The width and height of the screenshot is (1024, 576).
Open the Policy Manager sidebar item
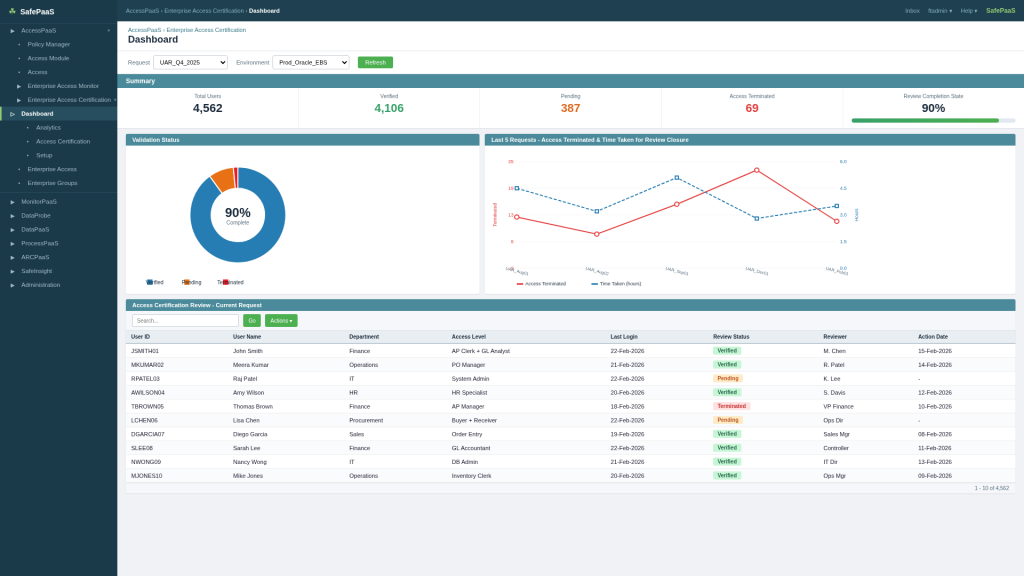click(48, 44)
